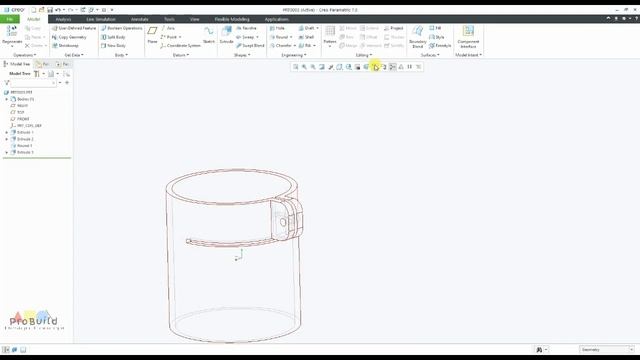Expand Extrude 1 in model tree
This screenshot has width=640, height=360.
pyautogui.click(x=7, y=133)
